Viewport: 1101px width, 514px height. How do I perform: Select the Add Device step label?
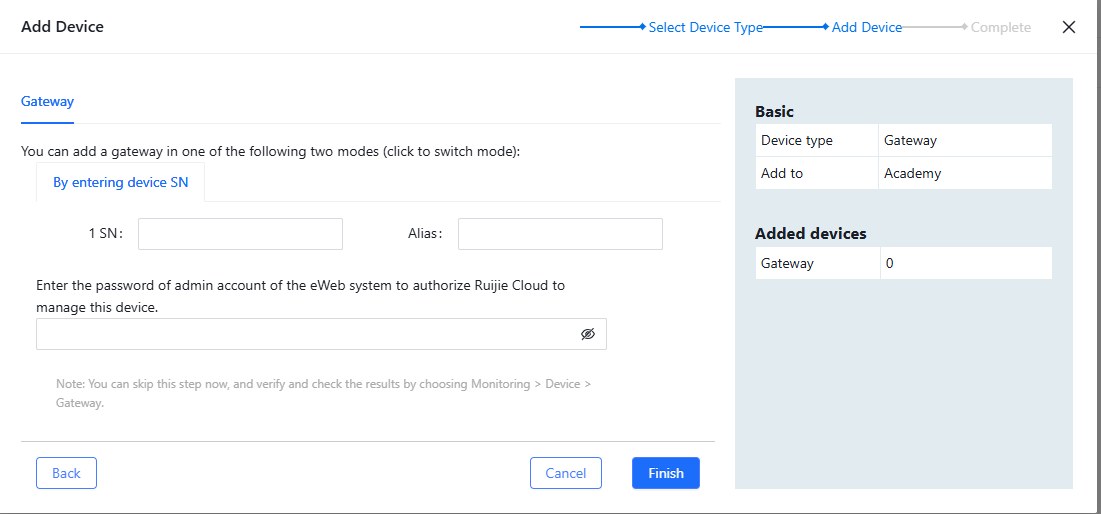[866, 27]
